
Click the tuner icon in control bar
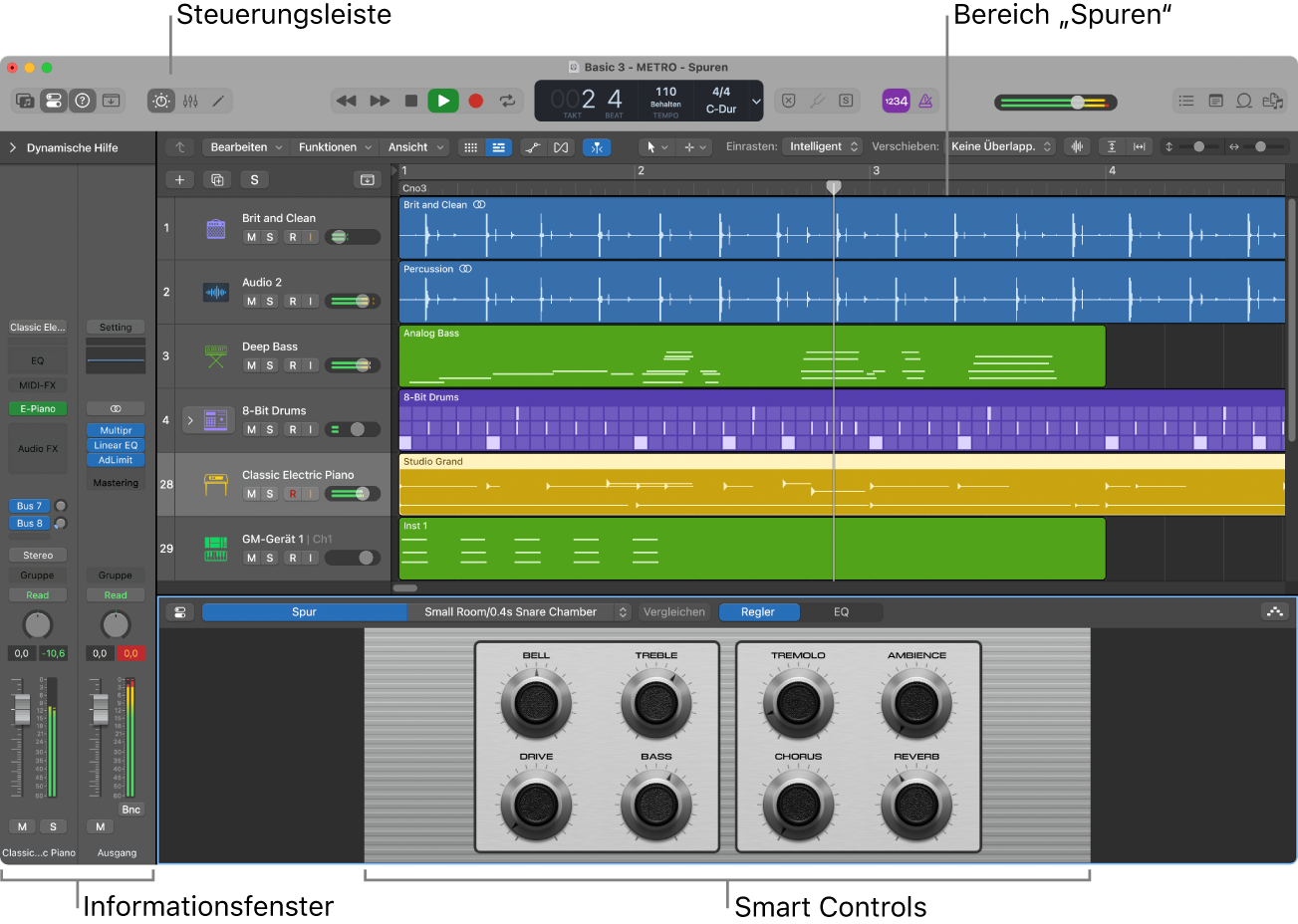point(817,101)
